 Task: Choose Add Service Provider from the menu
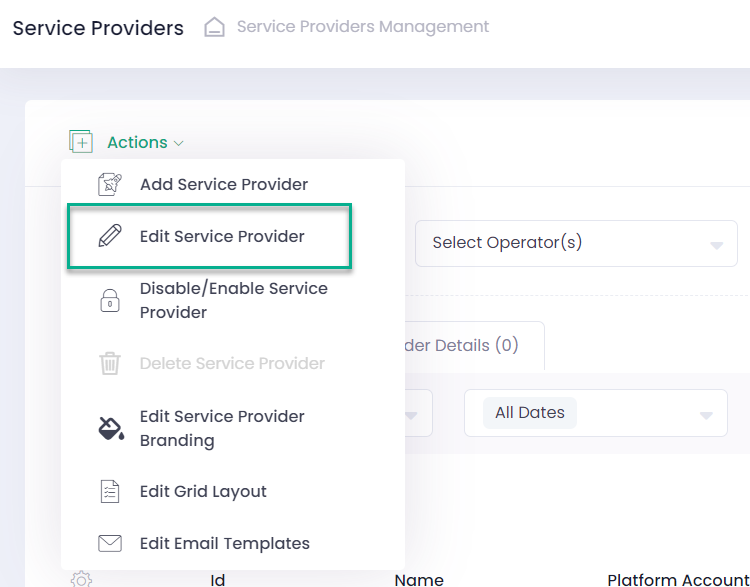(223, 184)
